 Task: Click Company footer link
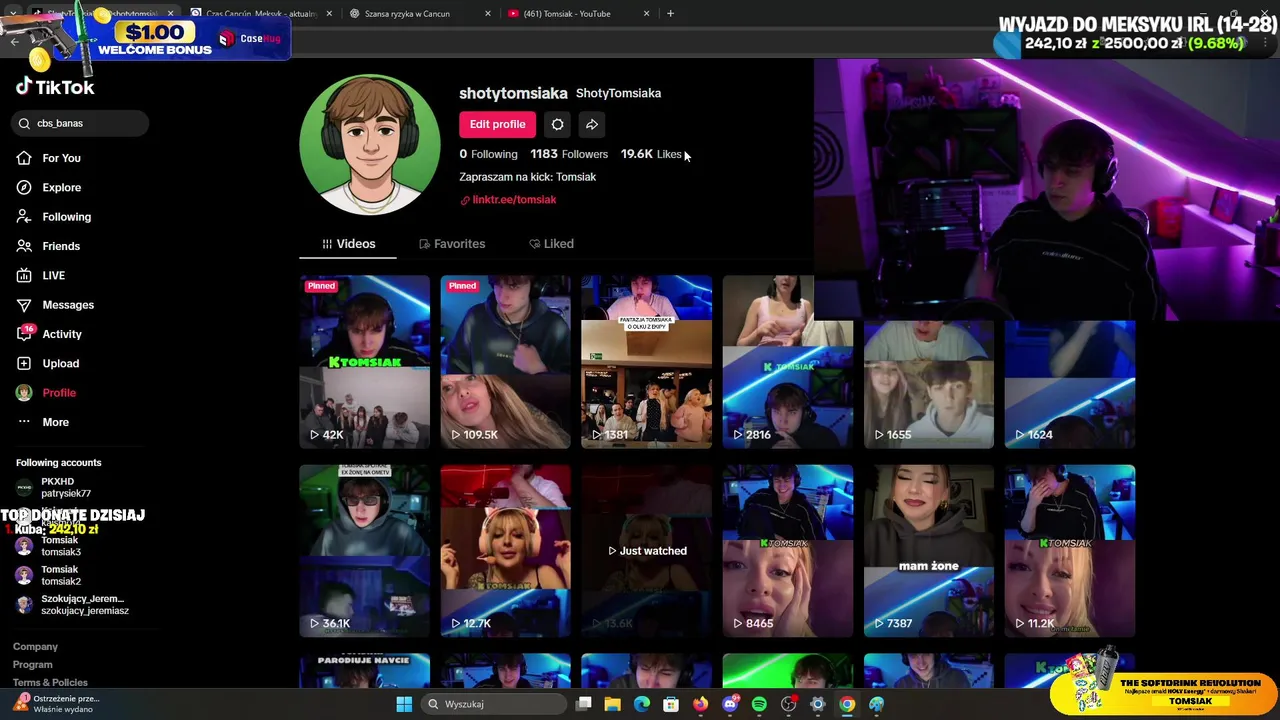pyautogui.click(x=35, y=647)
